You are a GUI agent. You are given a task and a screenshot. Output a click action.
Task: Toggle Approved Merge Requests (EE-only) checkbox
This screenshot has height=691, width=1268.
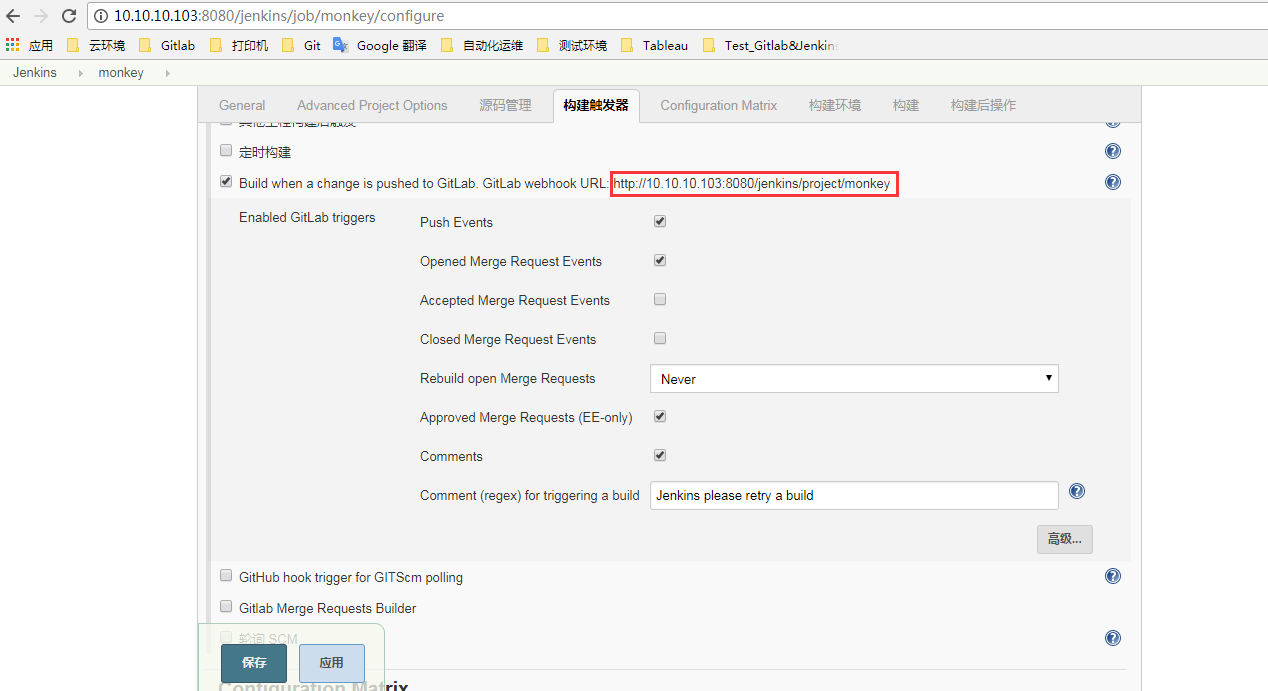[x=660, y=416]
